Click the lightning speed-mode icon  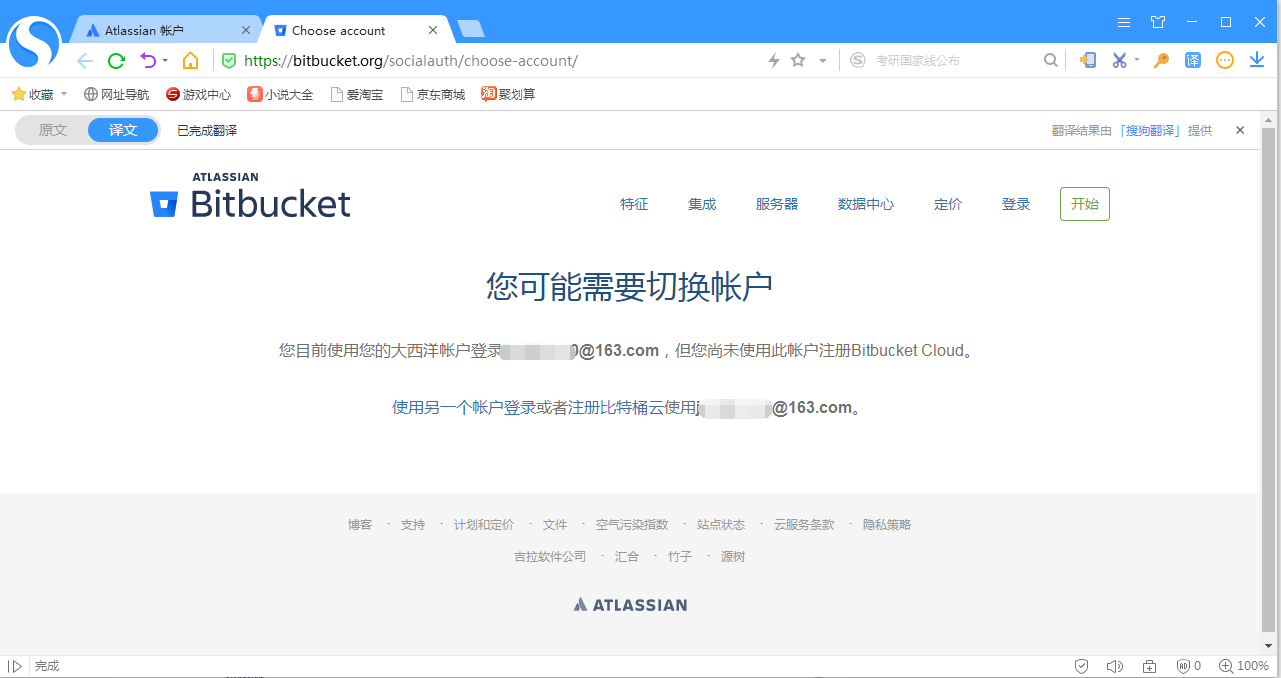click(x=773, y=61)
